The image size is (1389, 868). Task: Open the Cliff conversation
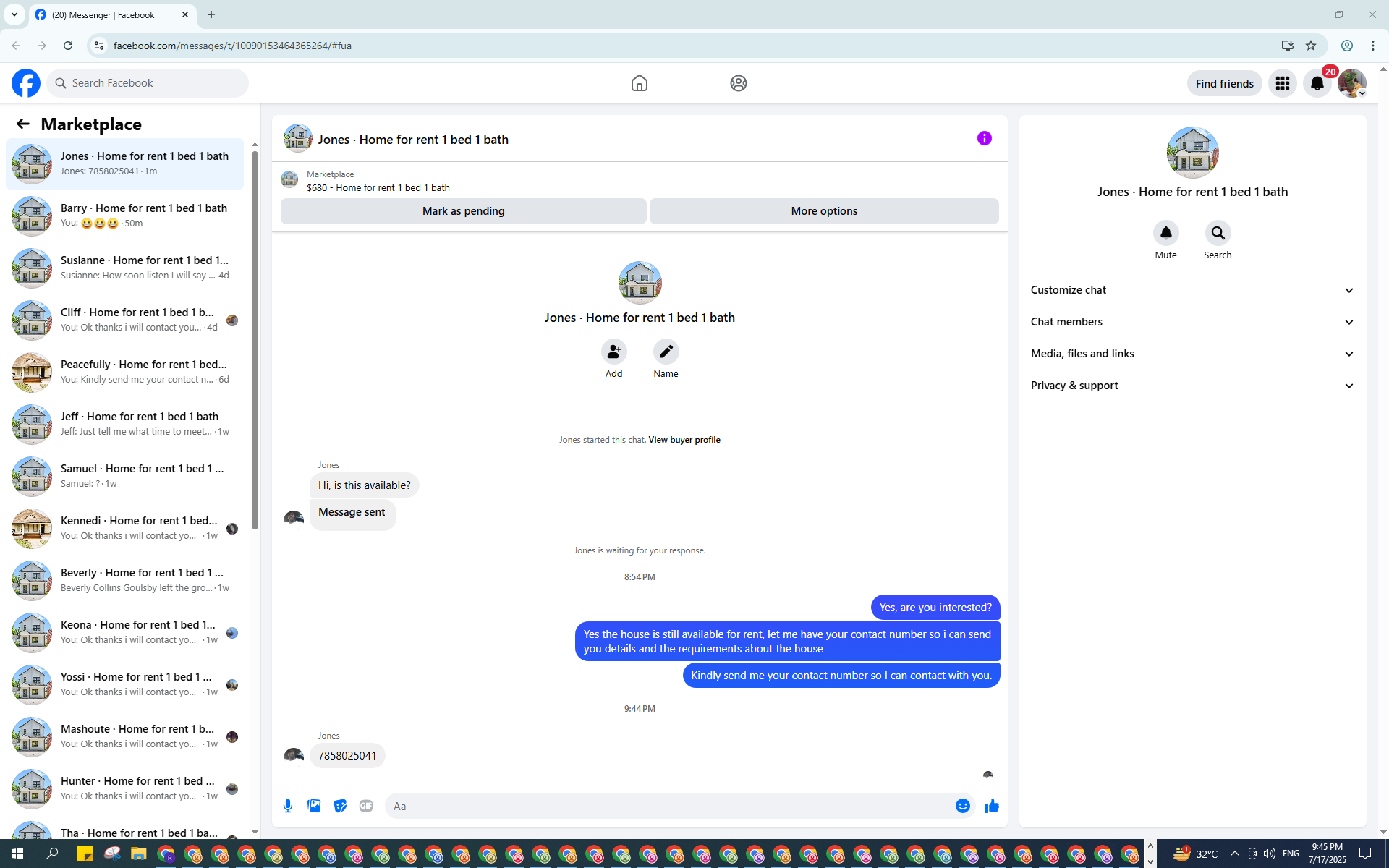click(125, 320)
